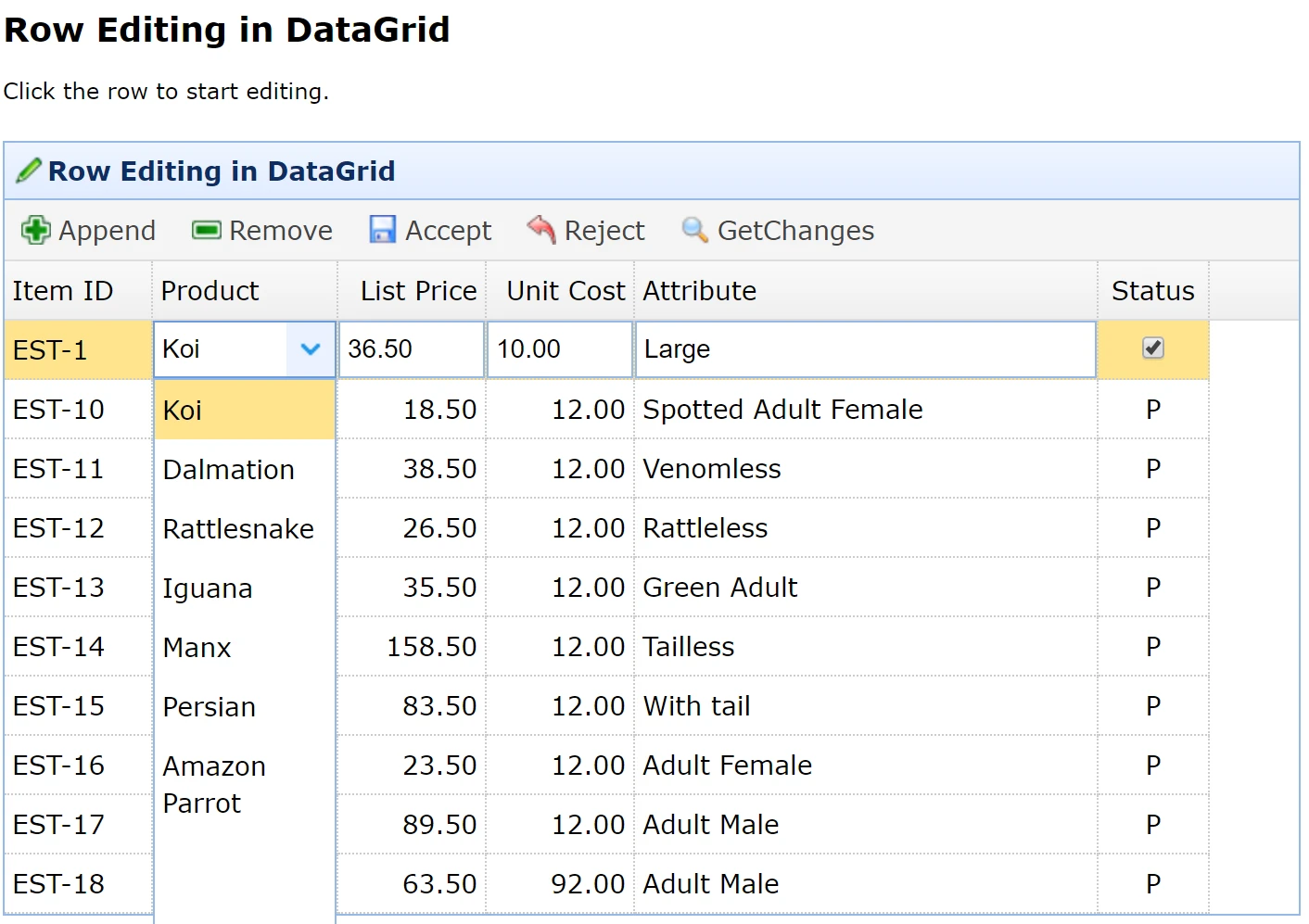Click the Remove button label
1309x924 pixels.
(281, 231)
